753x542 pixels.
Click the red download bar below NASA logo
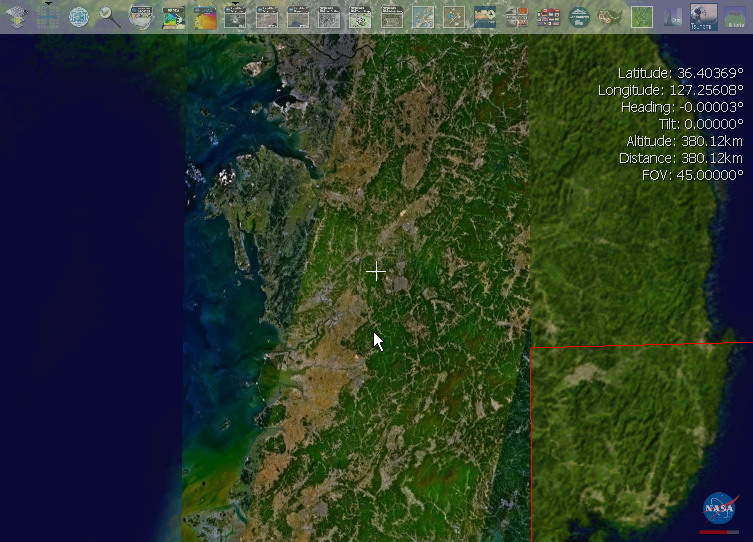[718, 531]
